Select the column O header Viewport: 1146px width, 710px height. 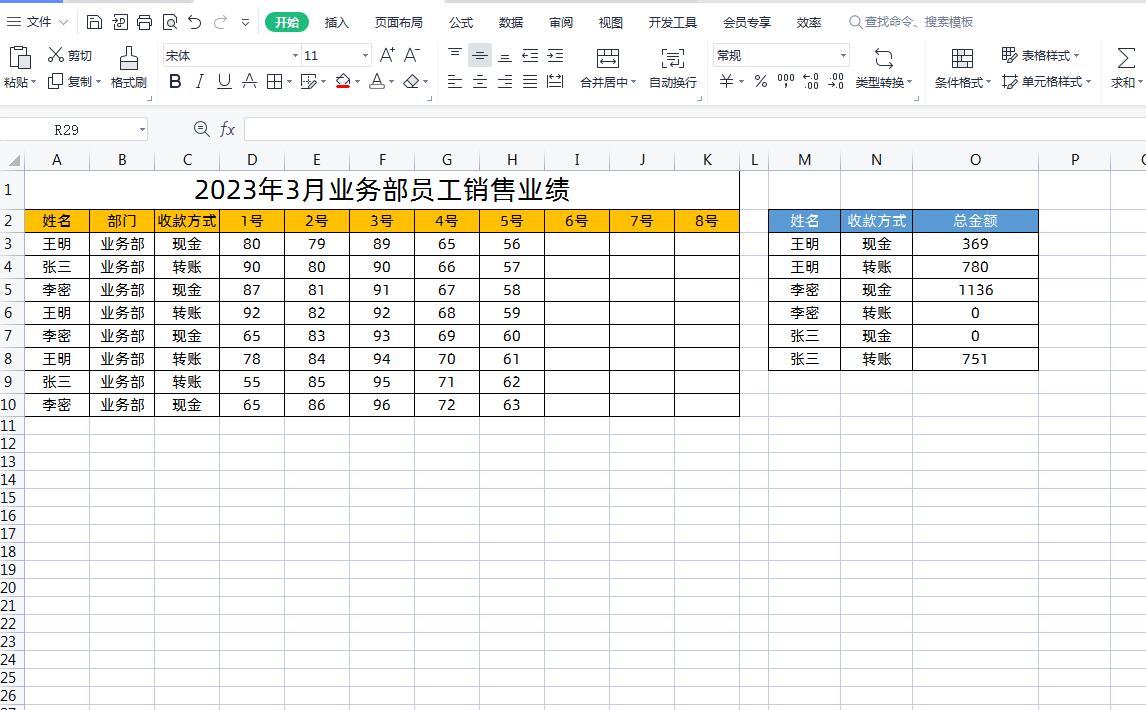(975, 160)
